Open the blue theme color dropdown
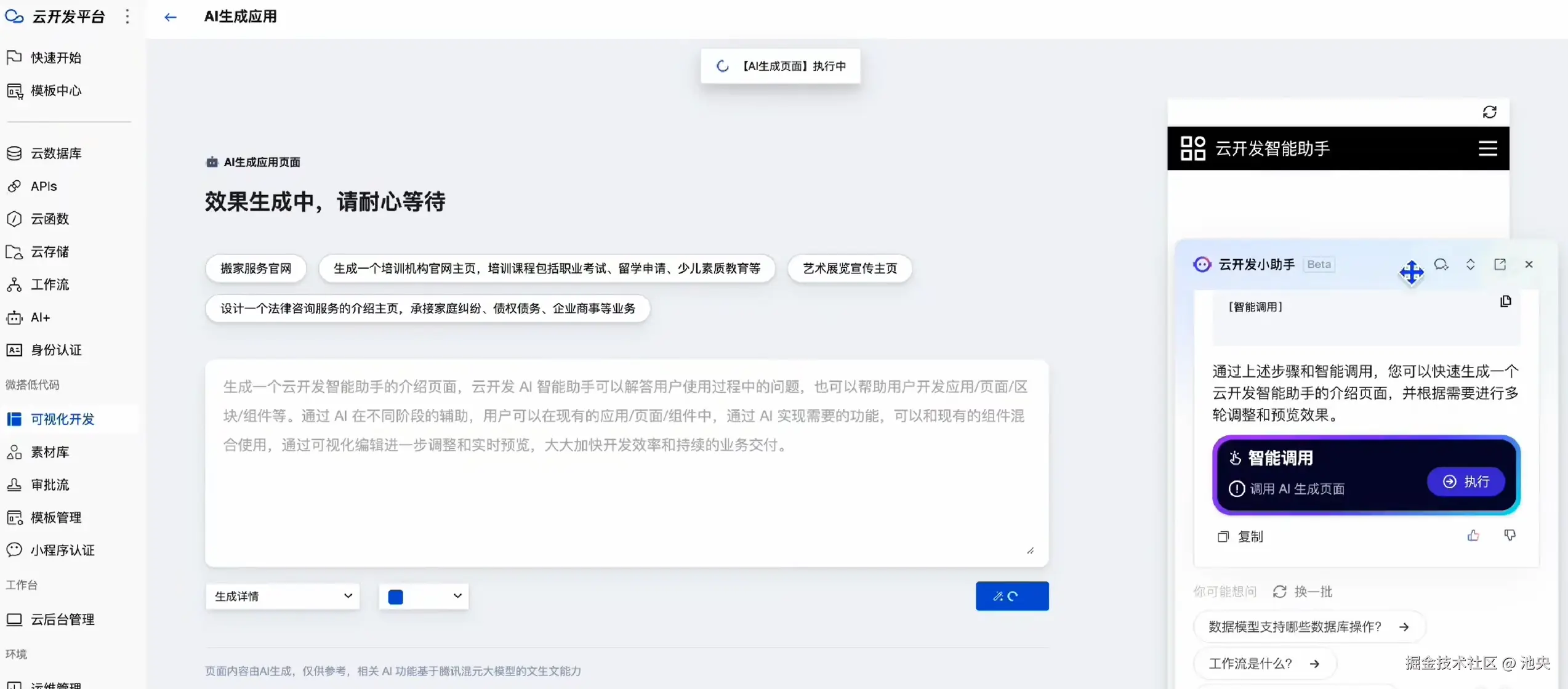Viewport: 1568px width, 689px height. [424, 596]
